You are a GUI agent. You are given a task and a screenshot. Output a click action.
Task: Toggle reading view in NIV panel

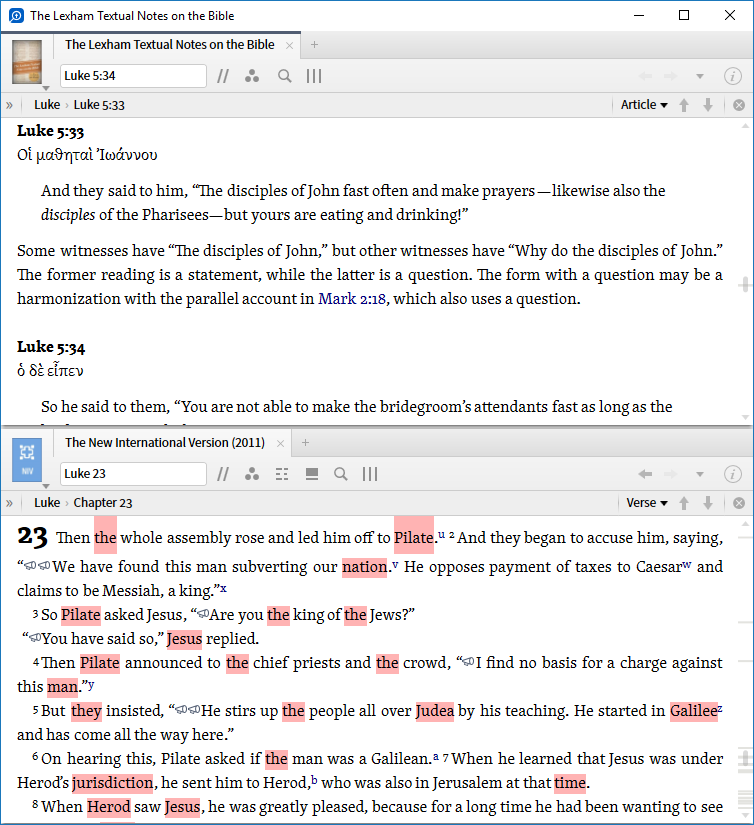(312, 474)
